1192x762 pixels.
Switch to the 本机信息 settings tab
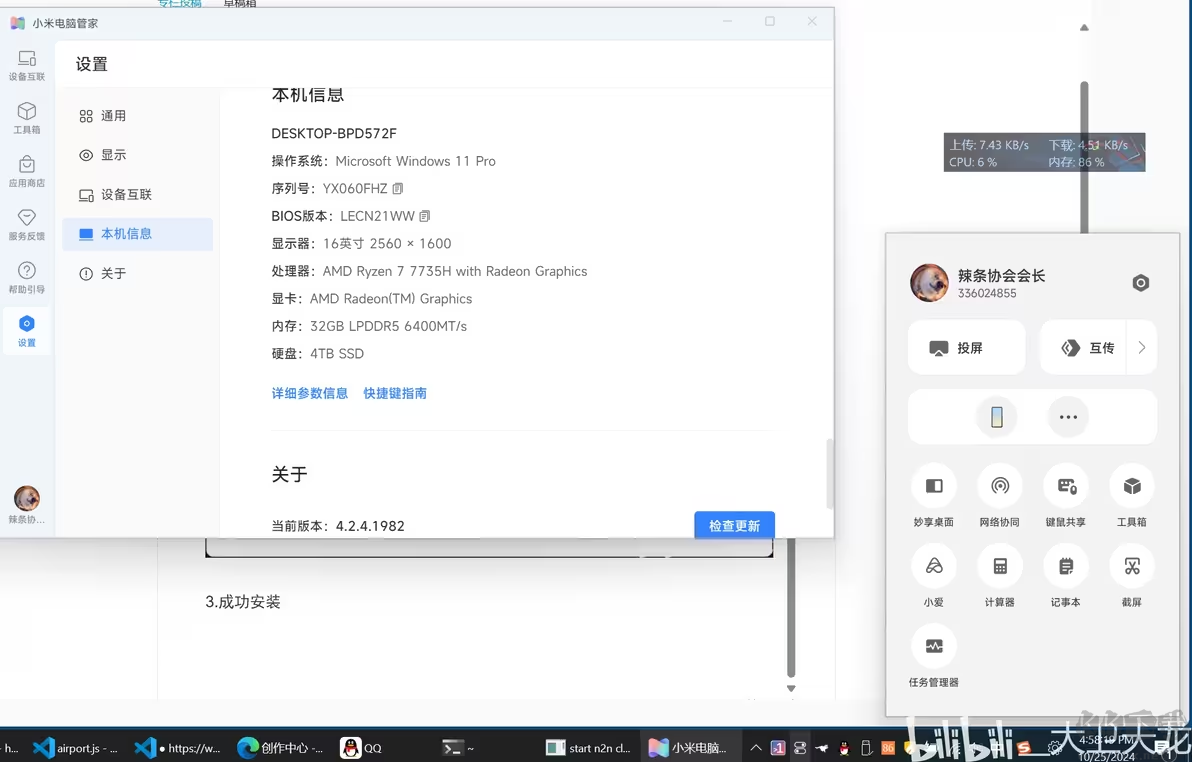point(137,234)
